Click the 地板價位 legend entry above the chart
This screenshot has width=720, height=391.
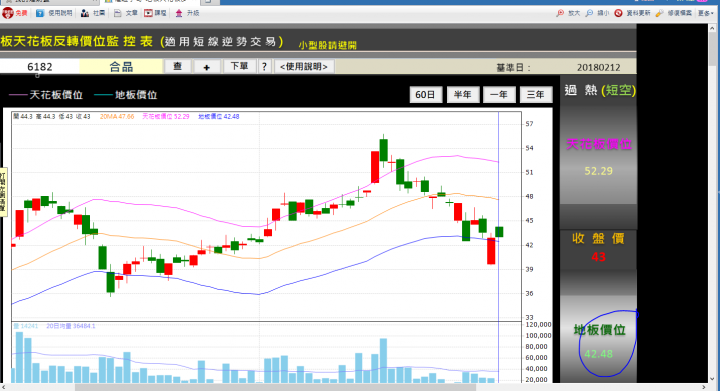click(126, 95)
